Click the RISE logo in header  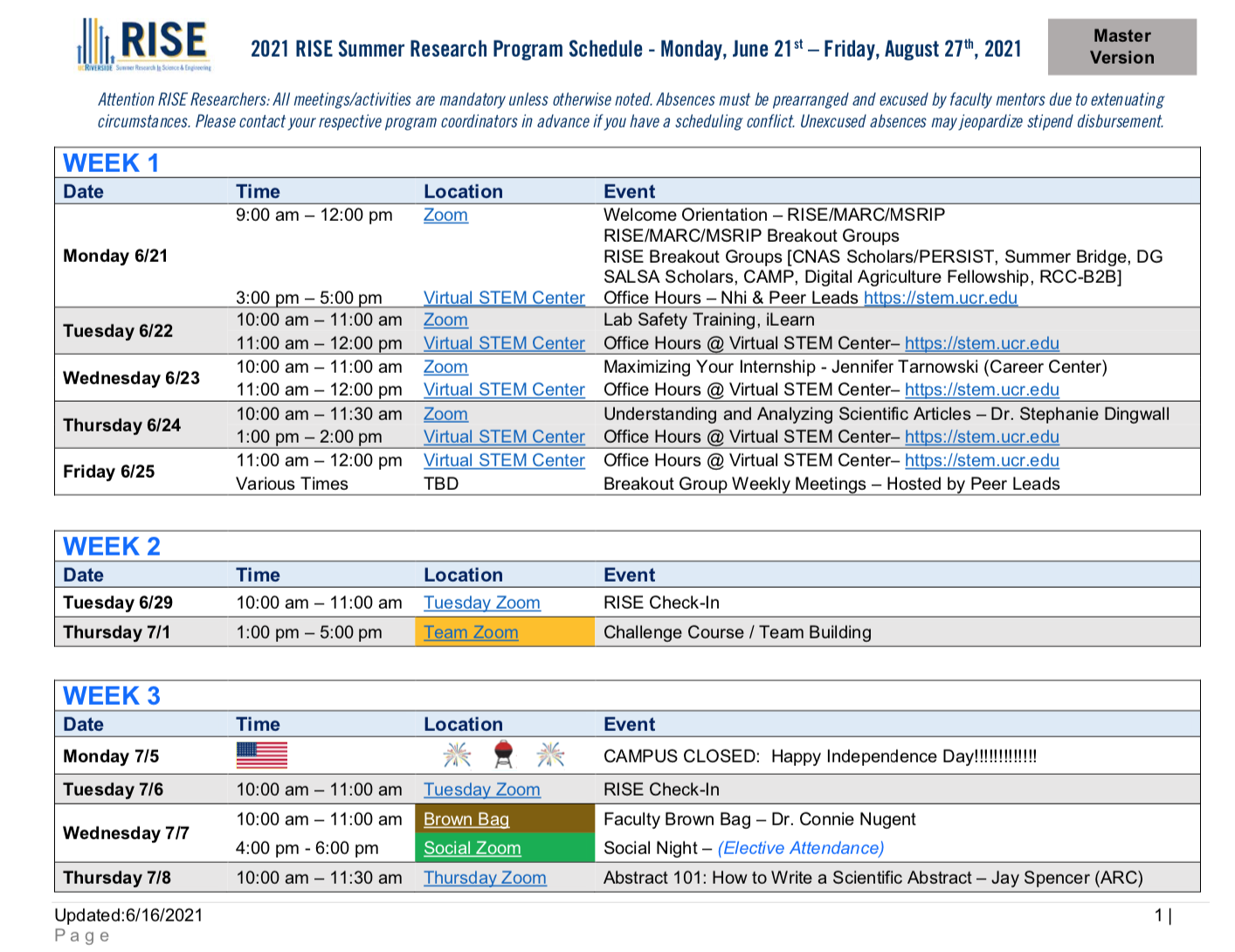tap(144, 45)
